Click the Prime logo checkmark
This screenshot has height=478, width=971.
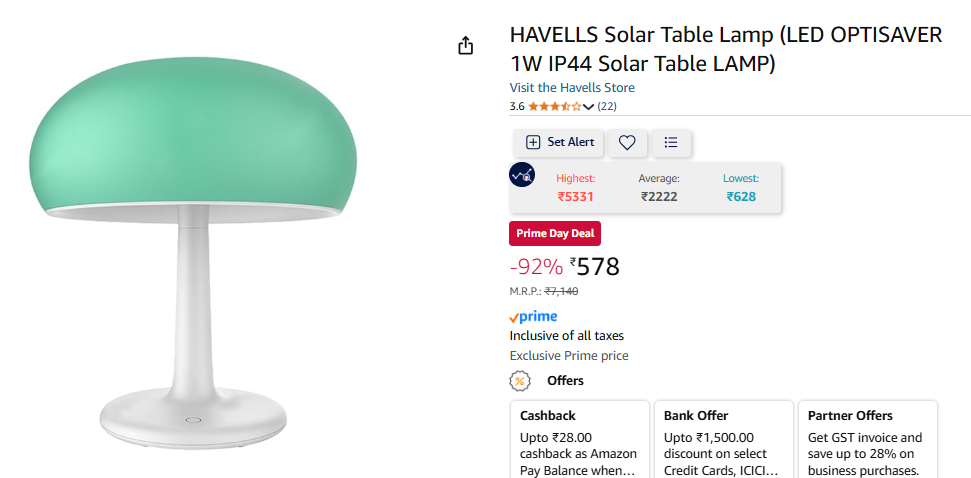514,317
